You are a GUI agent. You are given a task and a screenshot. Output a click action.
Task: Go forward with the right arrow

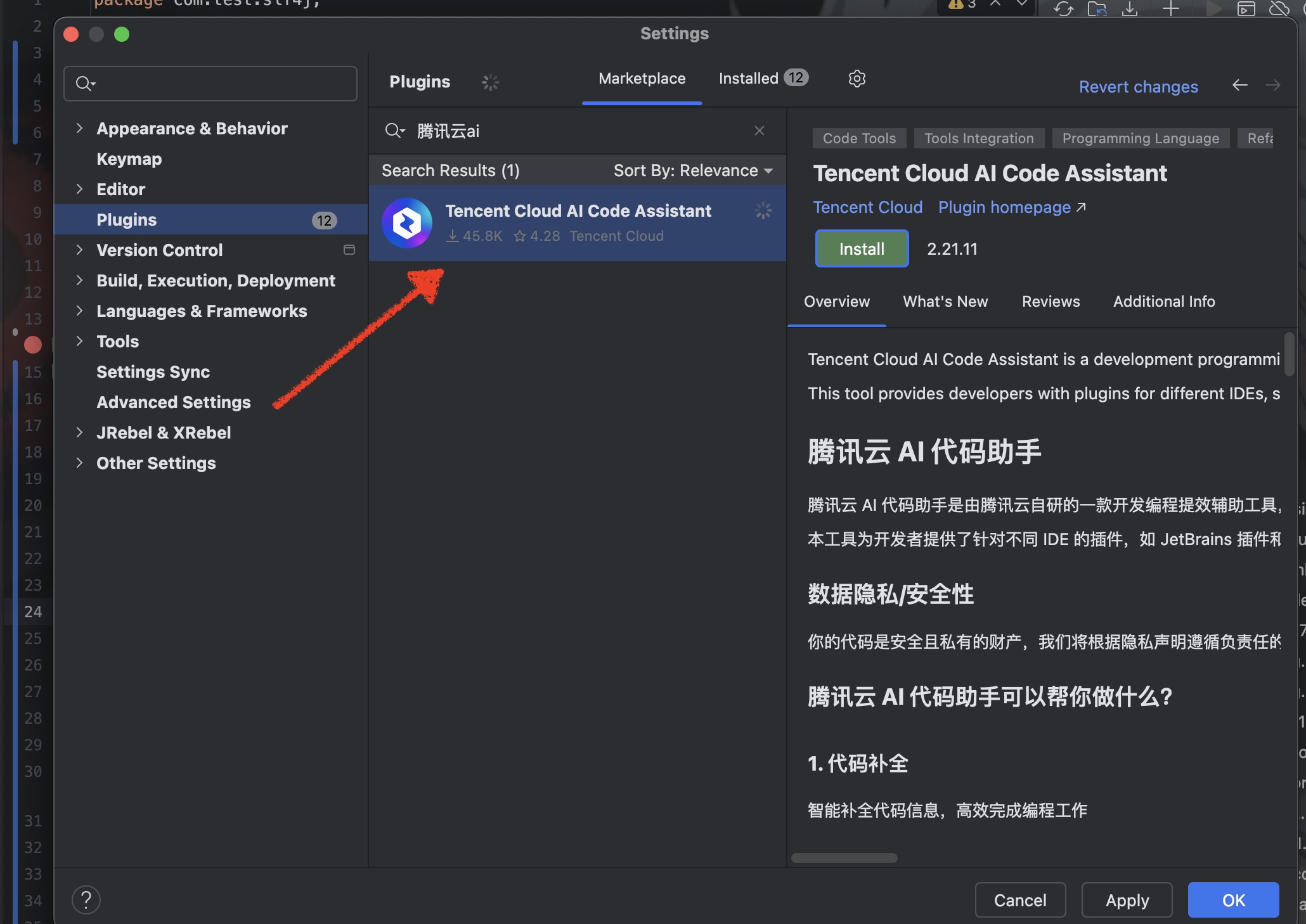click(1273, 85)
